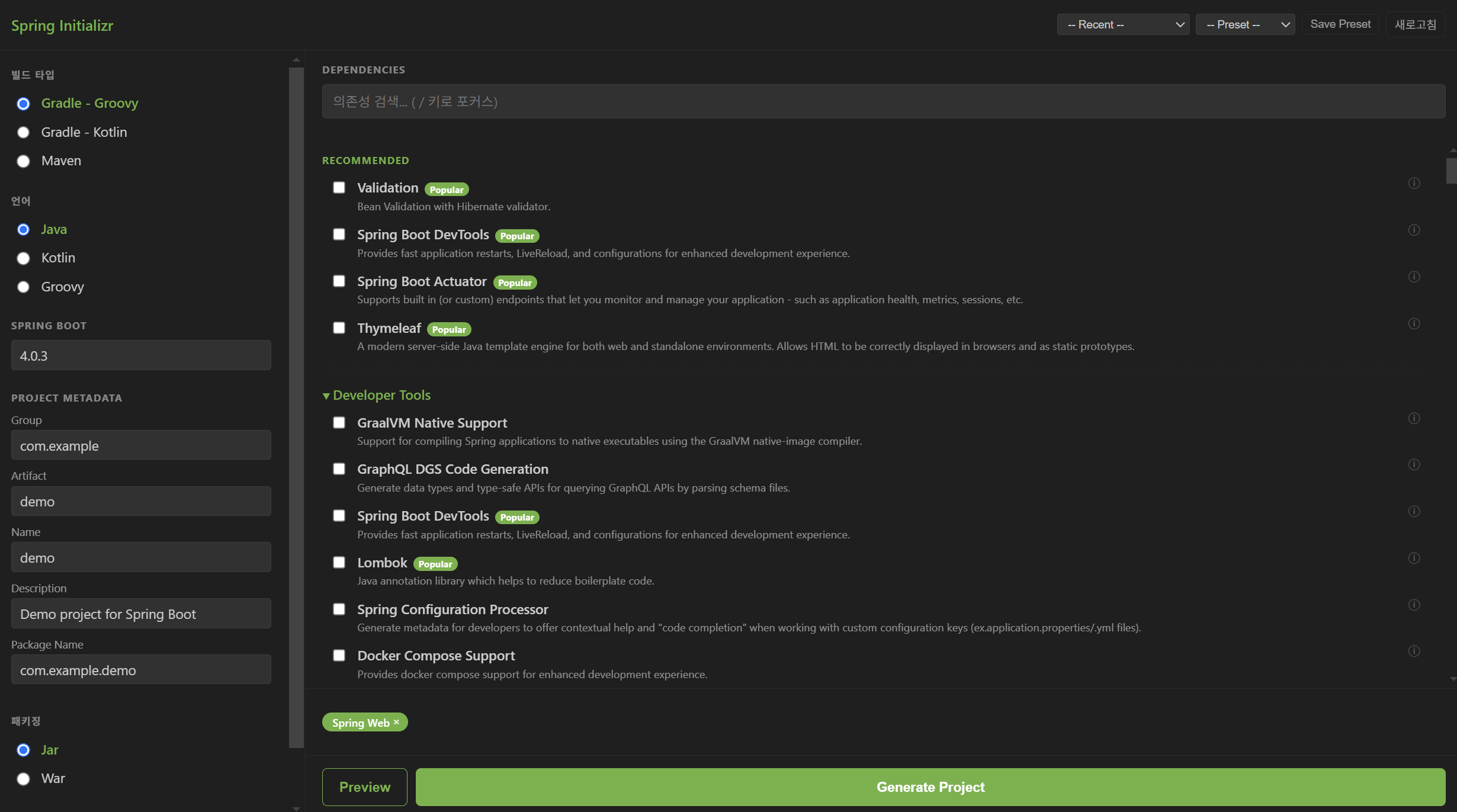Open the Recent dropdown

[1122, 25]
